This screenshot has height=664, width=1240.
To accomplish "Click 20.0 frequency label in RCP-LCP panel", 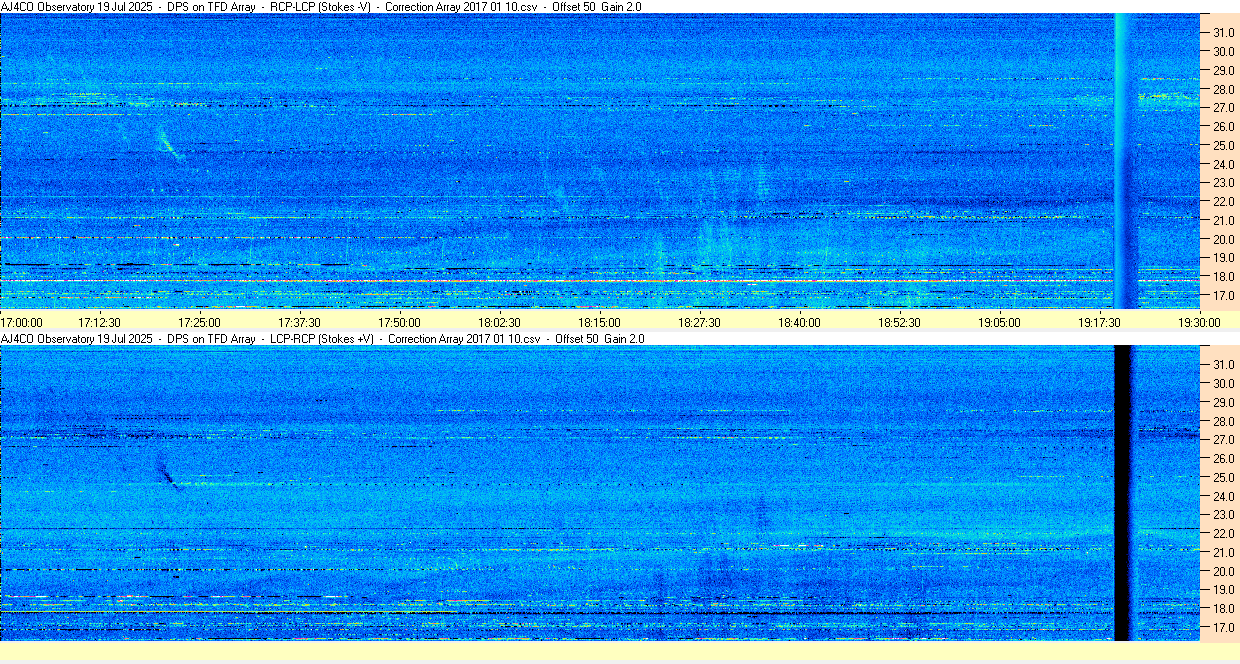I will [1224, 240].
